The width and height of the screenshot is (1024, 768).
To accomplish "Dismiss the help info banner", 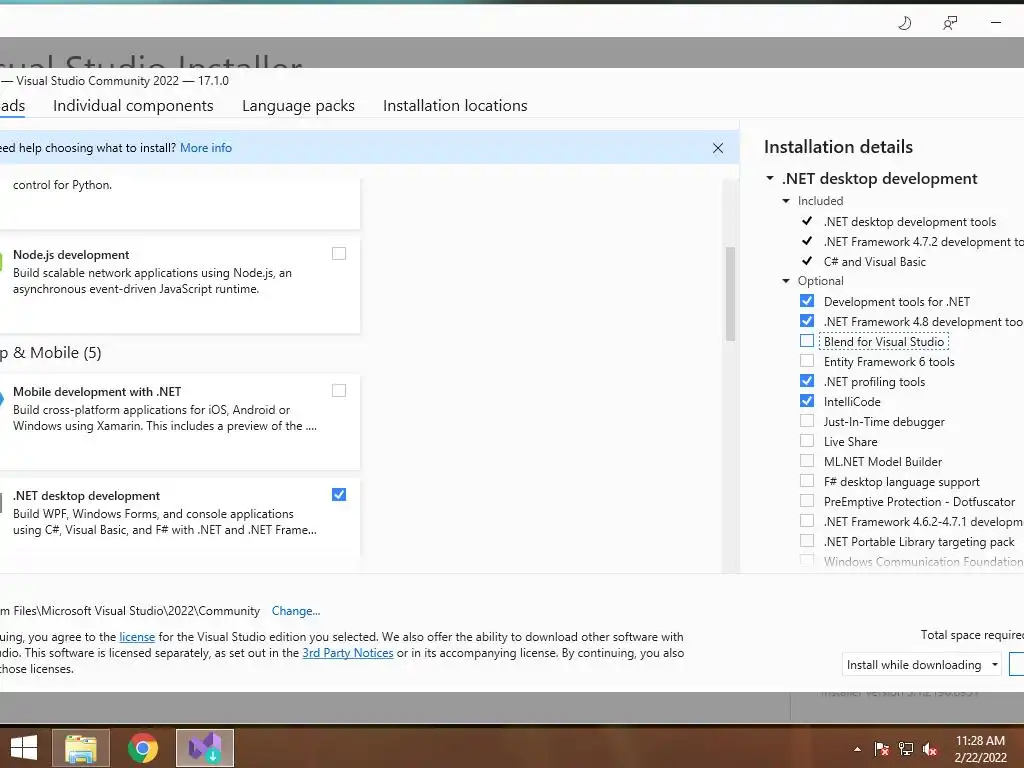I will coord(718,148).
